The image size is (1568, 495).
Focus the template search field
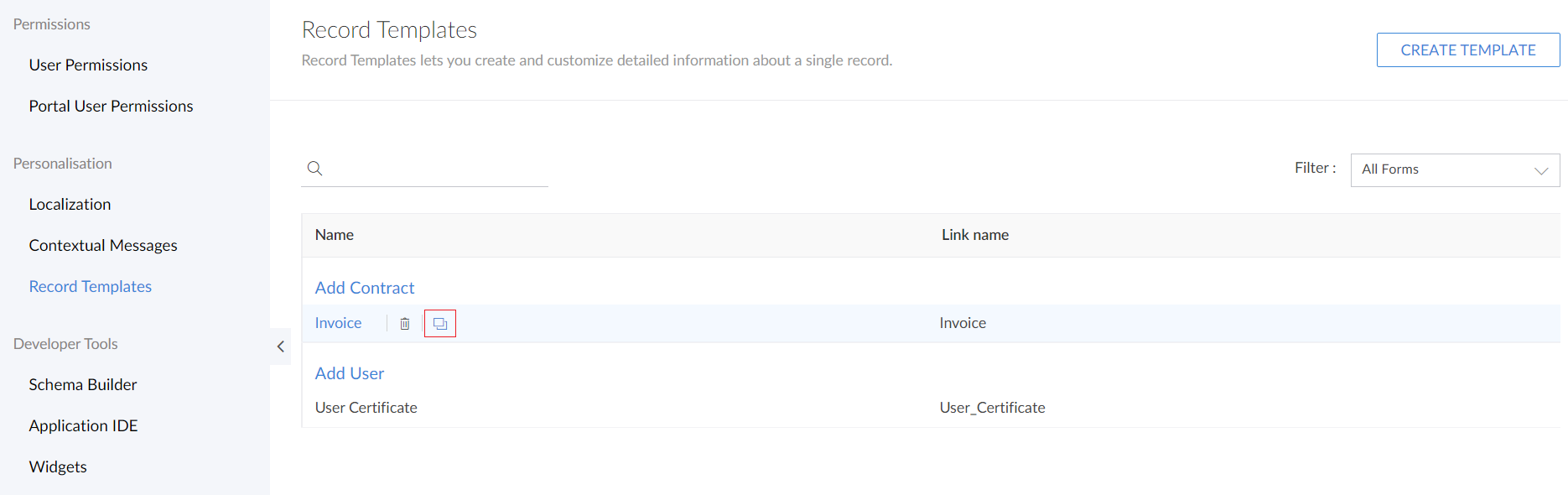tap(436, 169)
